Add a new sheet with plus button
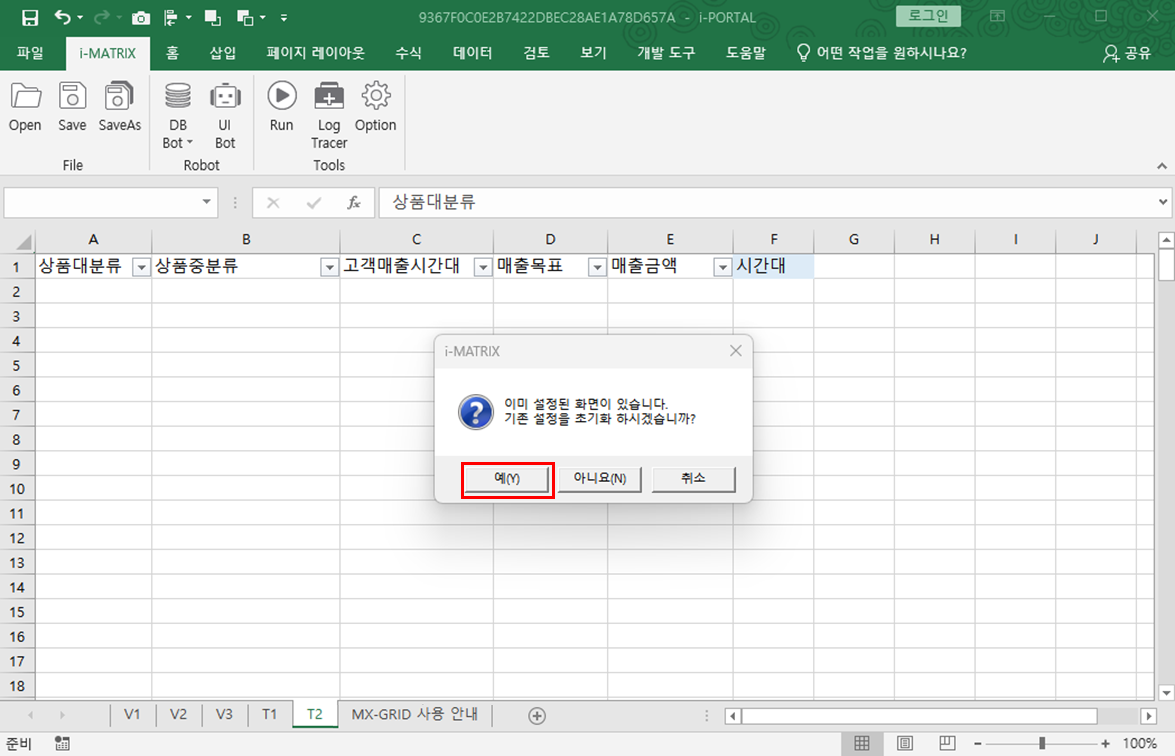 click(x=537, y=715)
